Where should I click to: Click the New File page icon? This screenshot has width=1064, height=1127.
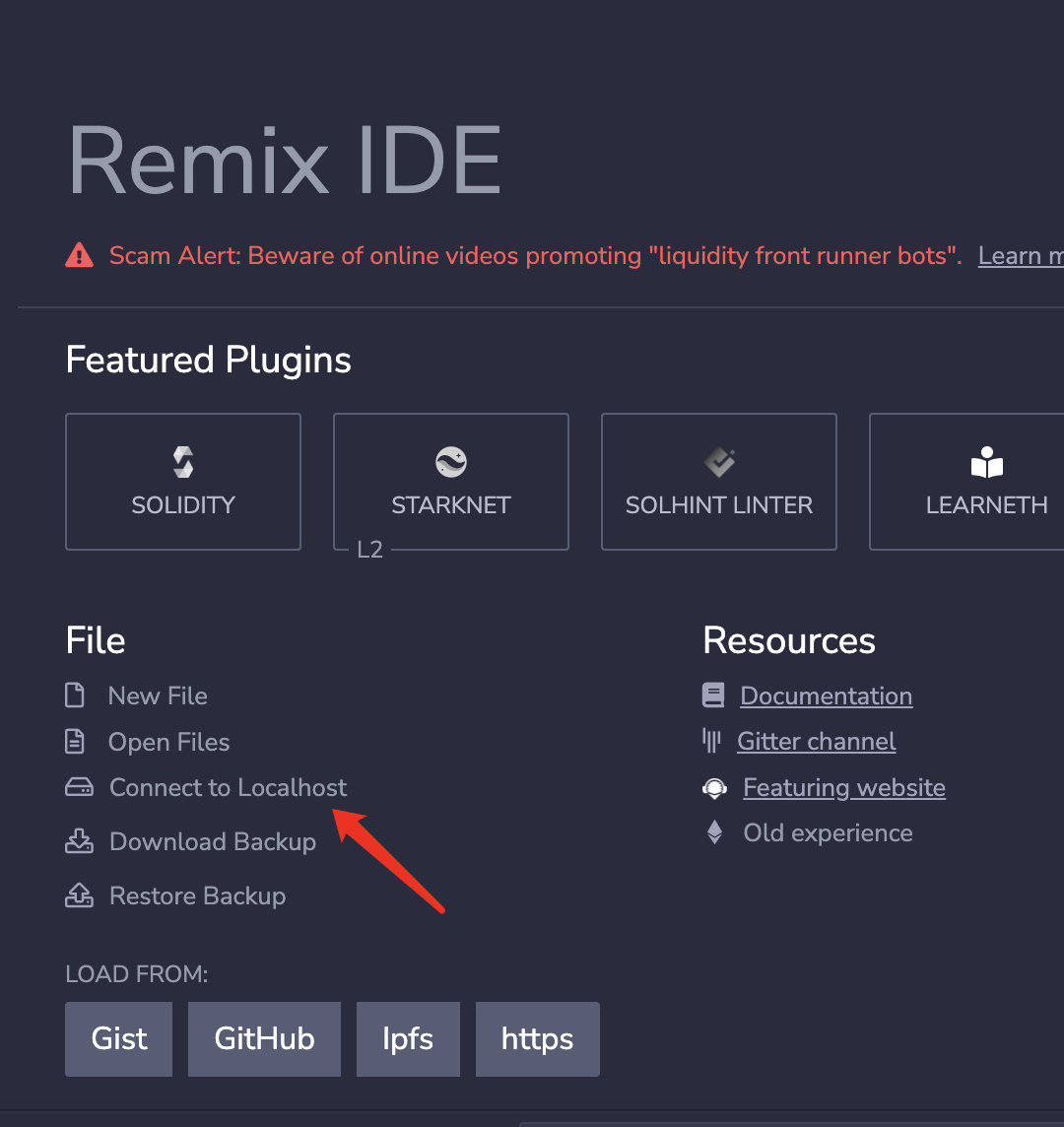click(x=75, y=696)
